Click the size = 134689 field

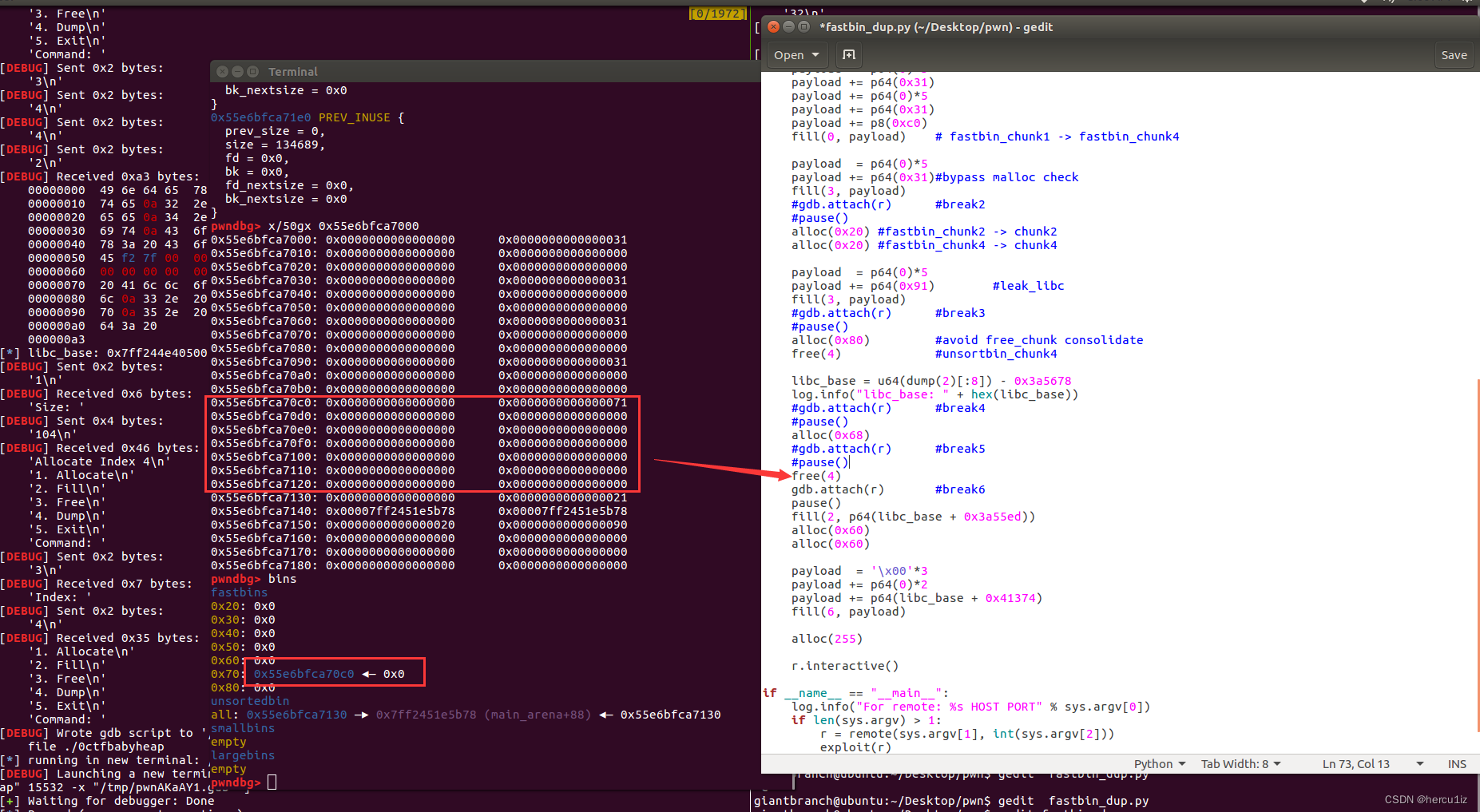point(275,145)
